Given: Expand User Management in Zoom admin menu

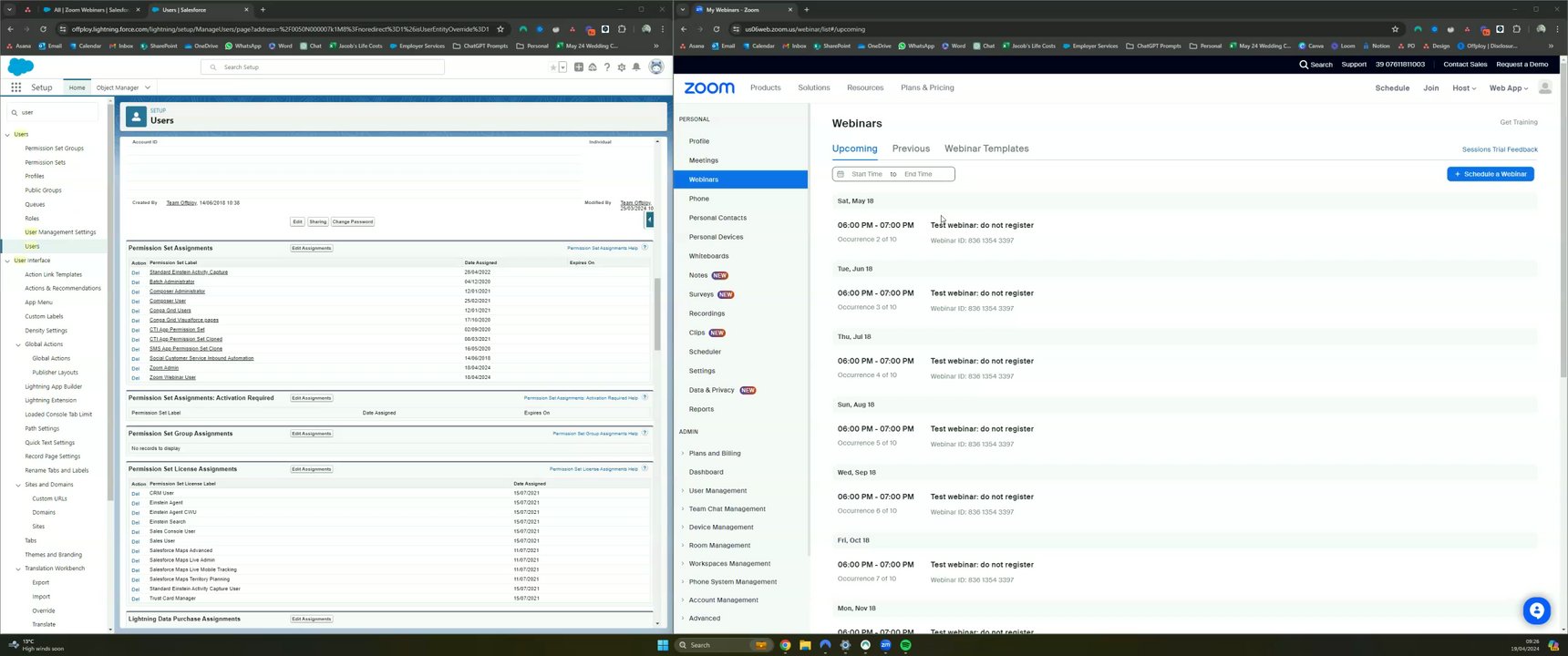Looking at the screenshot, I should [683, 490].
